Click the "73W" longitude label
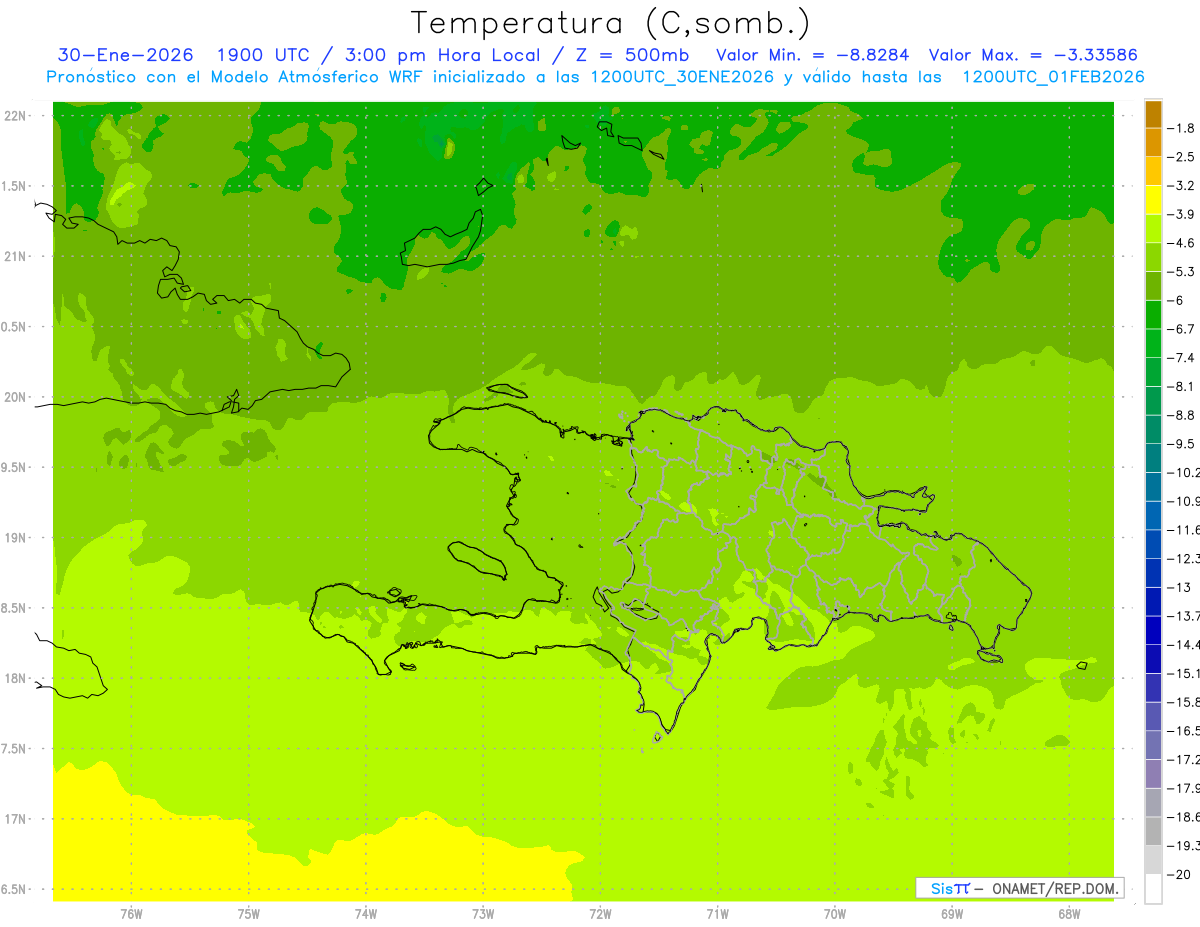 tap(483, 914)
